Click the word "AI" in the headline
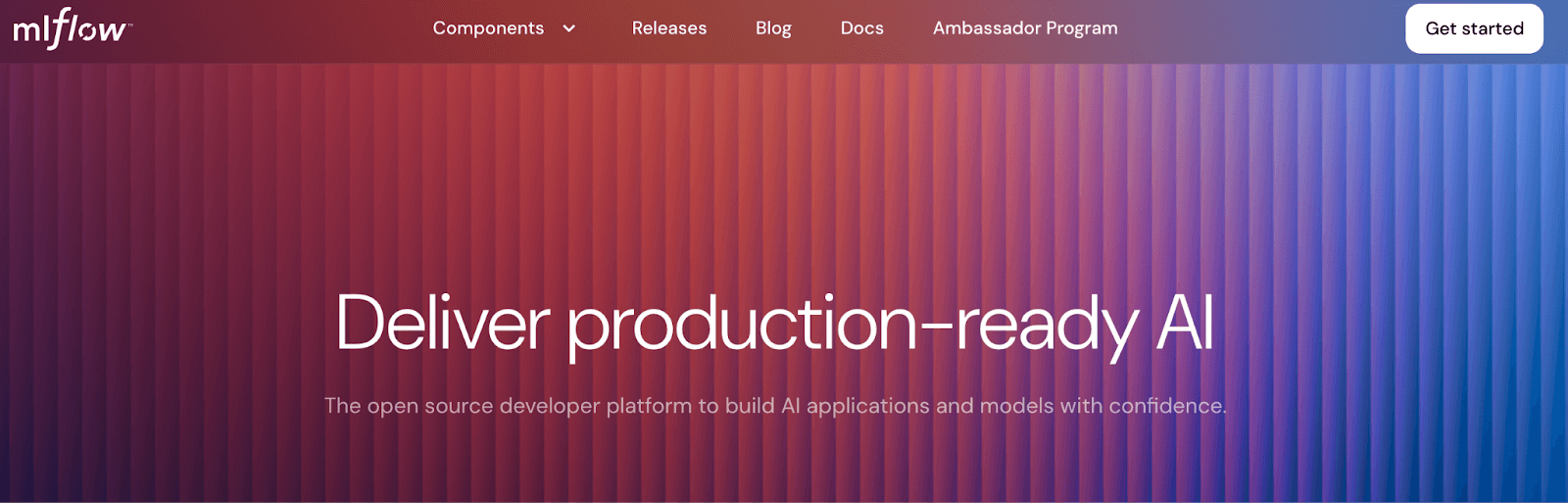Screen dimensions: 1568x503 (1185, 324)
